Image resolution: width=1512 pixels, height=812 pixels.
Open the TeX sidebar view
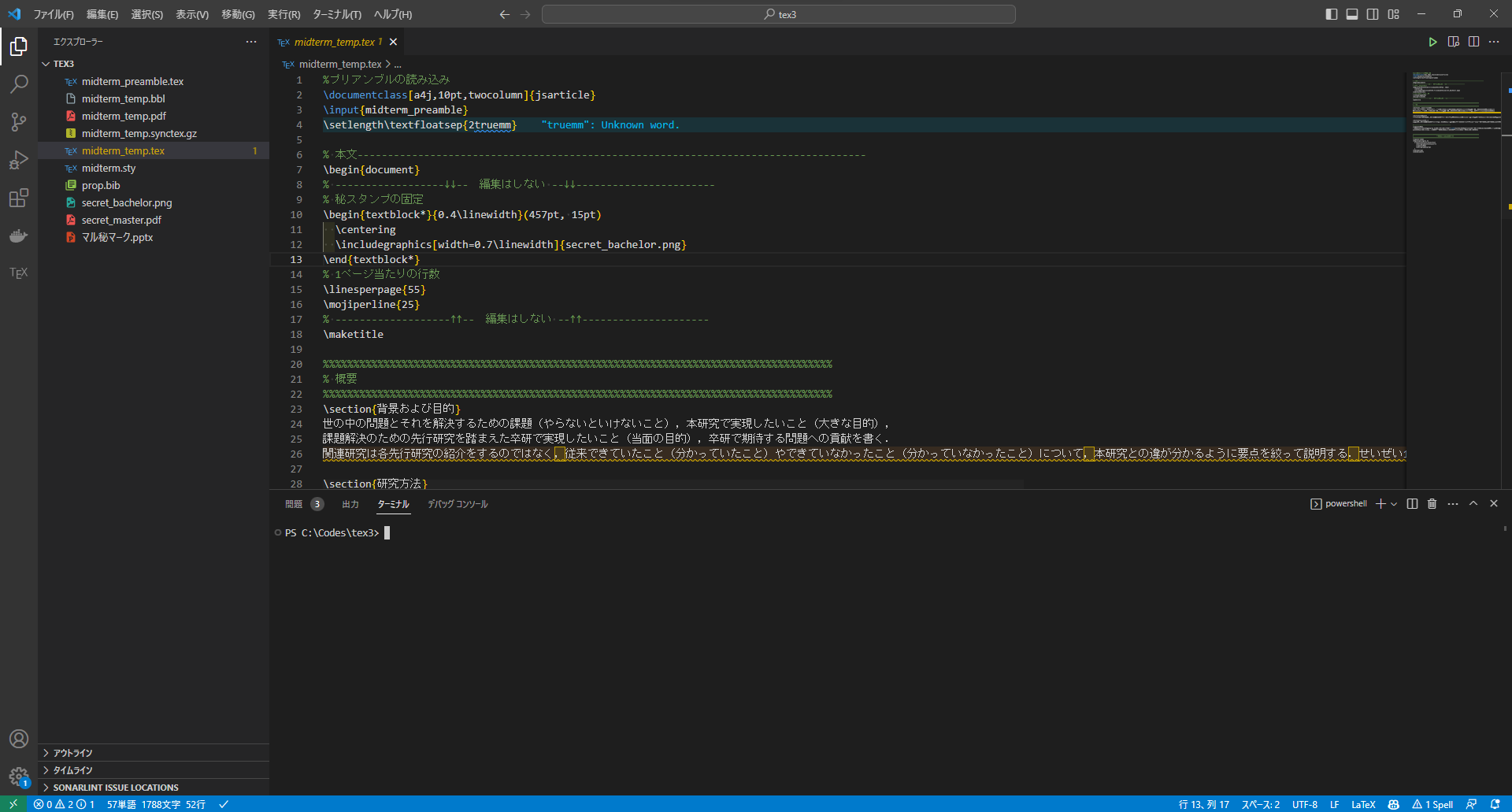pyautogui.click(x=19, y=273)
